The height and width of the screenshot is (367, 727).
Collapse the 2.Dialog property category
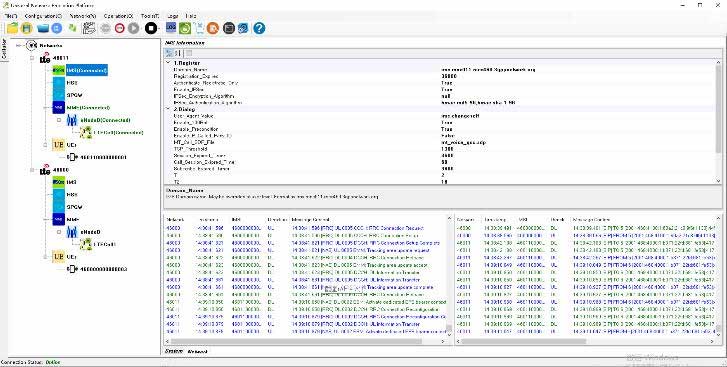(x=168, y=109)
